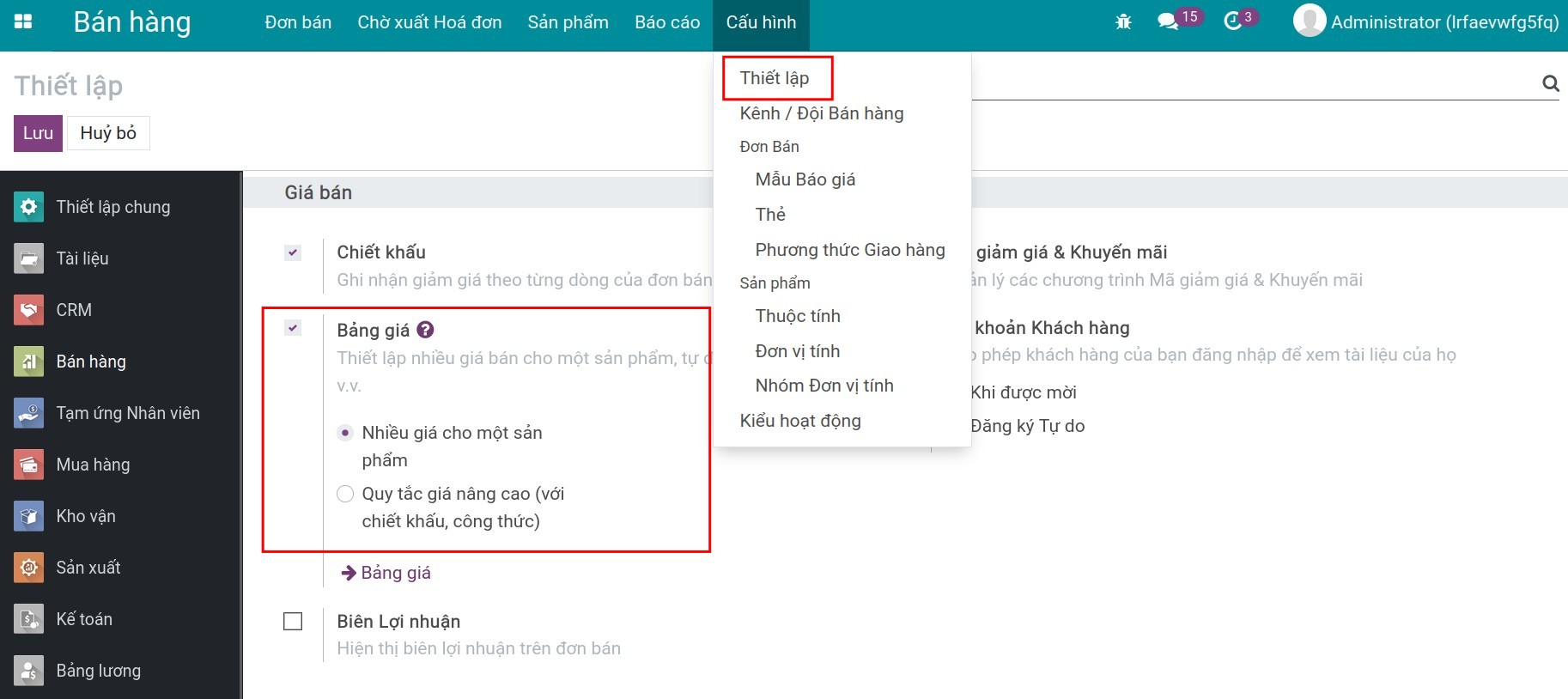1568x699 pixels.
Task: Select Đơn vị tính menu entry
Action: pyautogui.click(x=798, y=351)
